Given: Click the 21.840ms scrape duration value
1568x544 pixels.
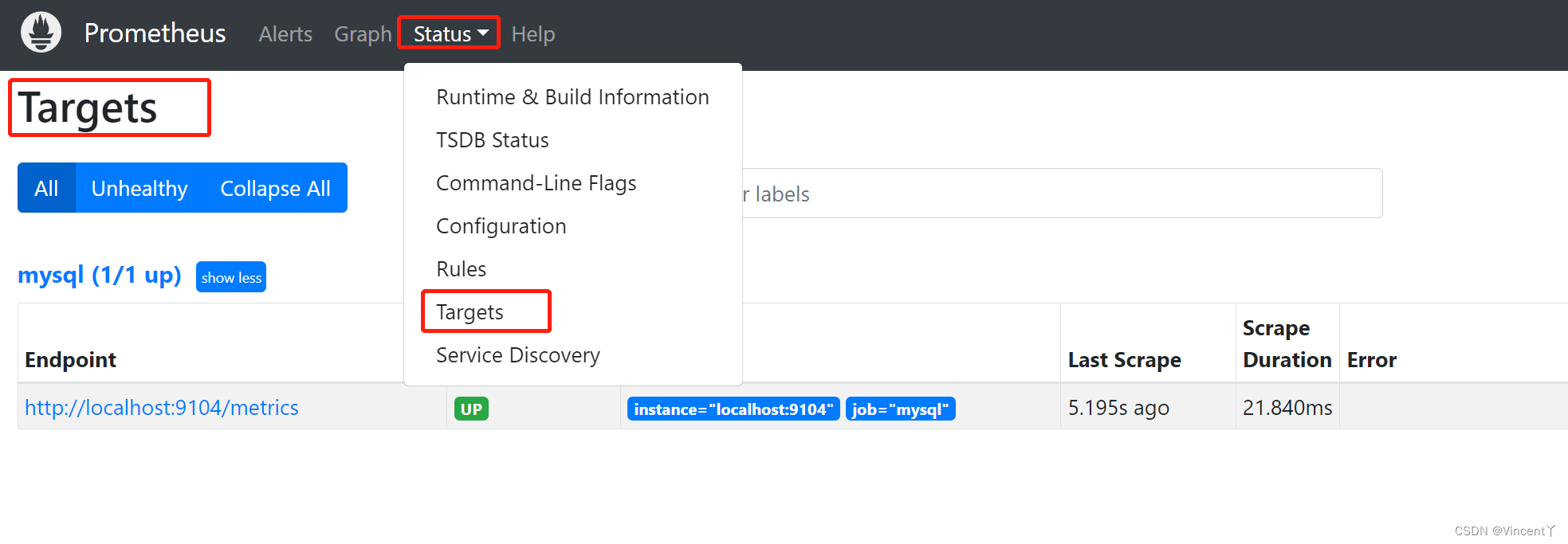Looking at the screenshot, I should click(1287, 408).
